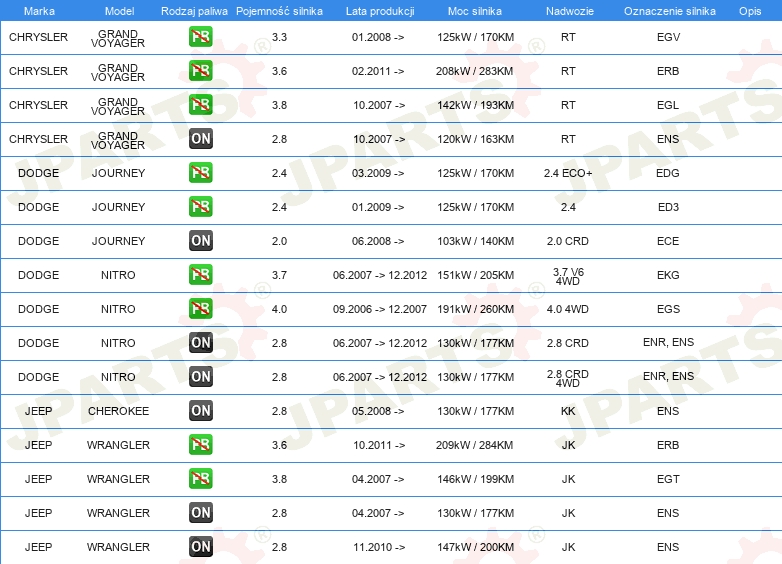Click the PB icon for Jeep Wrangler 3.6
The image size is (782, 564).
pyautogui.click(x=201, y=446)
